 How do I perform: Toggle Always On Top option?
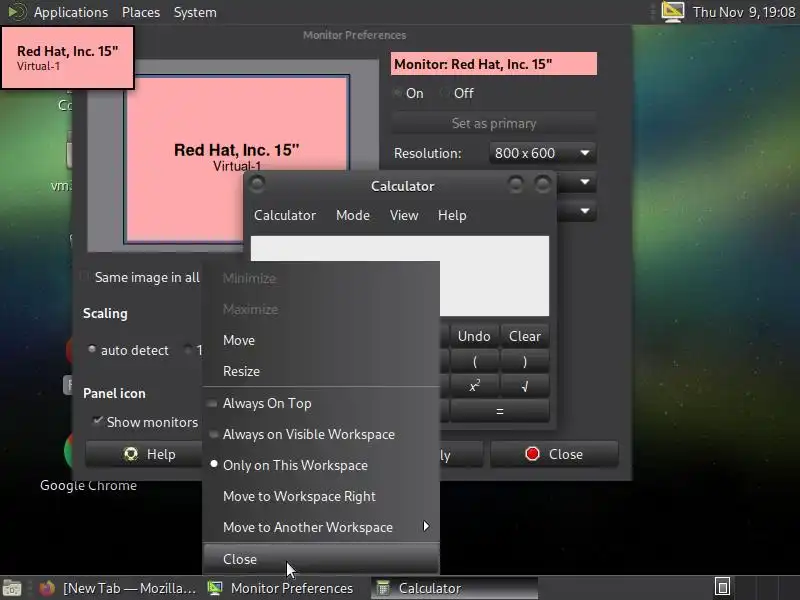pyautogui.click(x=321, y=404)
